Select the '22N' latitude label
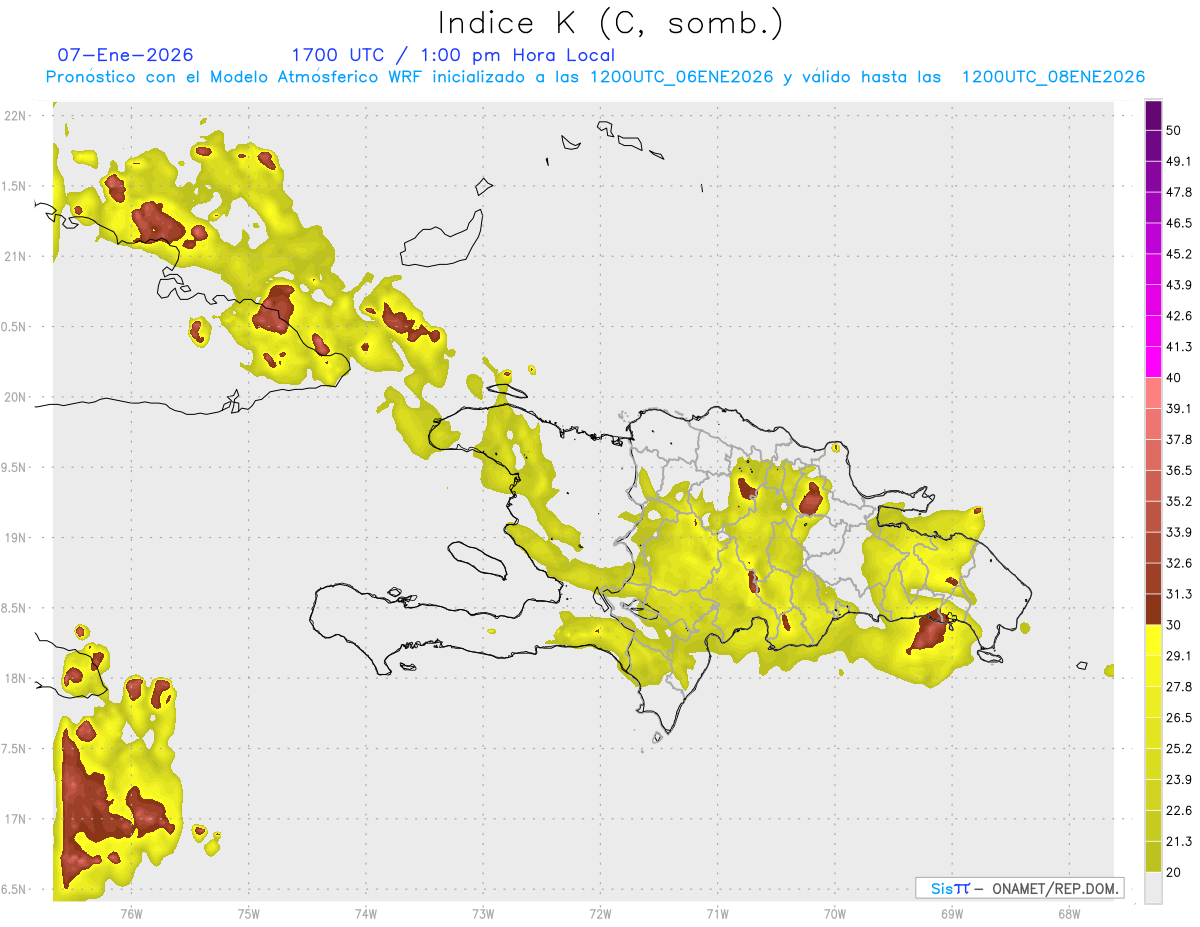The height and width of the screenshot is (927, 1200). [15, 115]
